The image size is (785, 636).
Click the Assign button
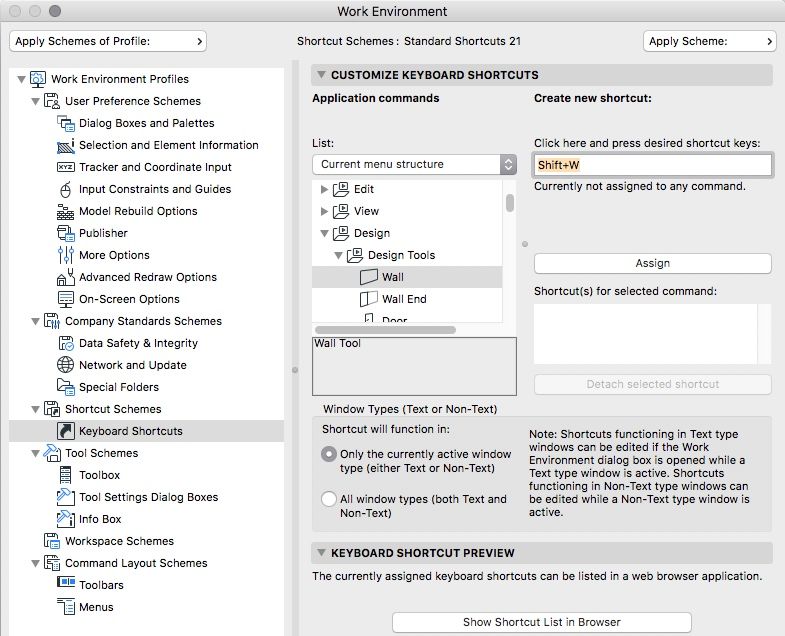652,263
